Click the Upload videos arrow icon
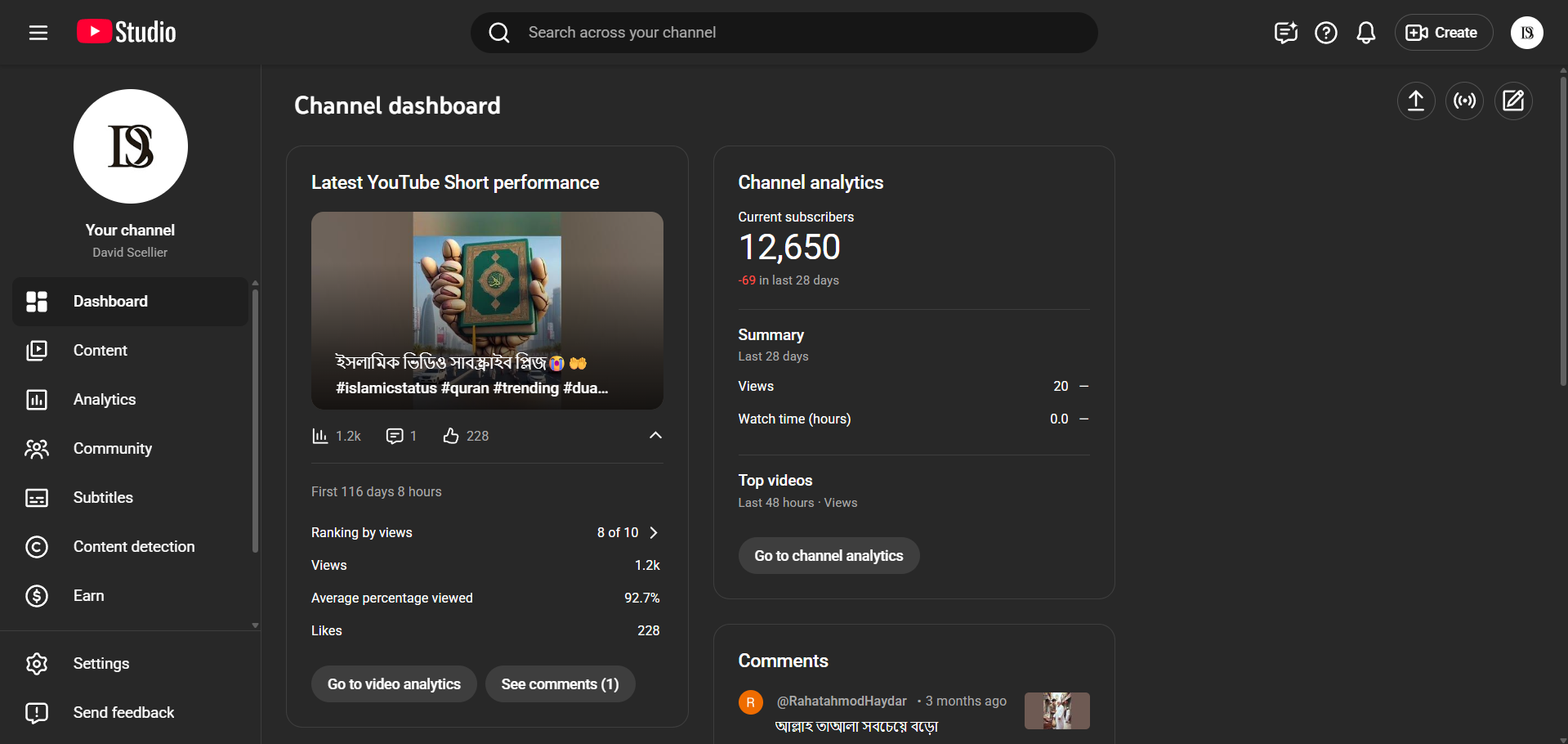The height and width of the screenshot is (744, 1568). [x=1415, y=101]
